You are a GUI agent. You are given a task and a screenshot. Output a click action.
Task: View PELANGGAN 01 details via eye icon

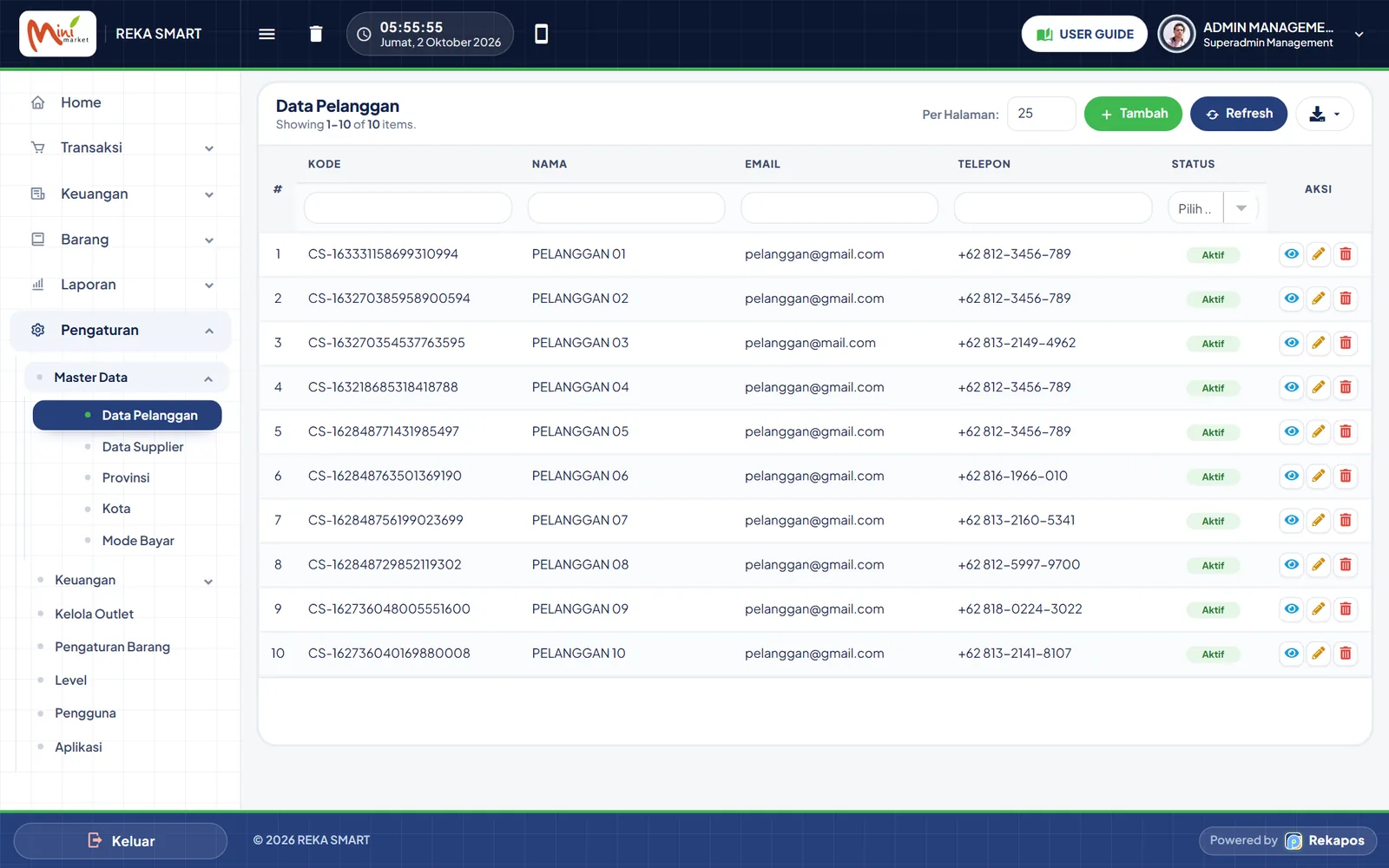click(x=1291, y=254)
